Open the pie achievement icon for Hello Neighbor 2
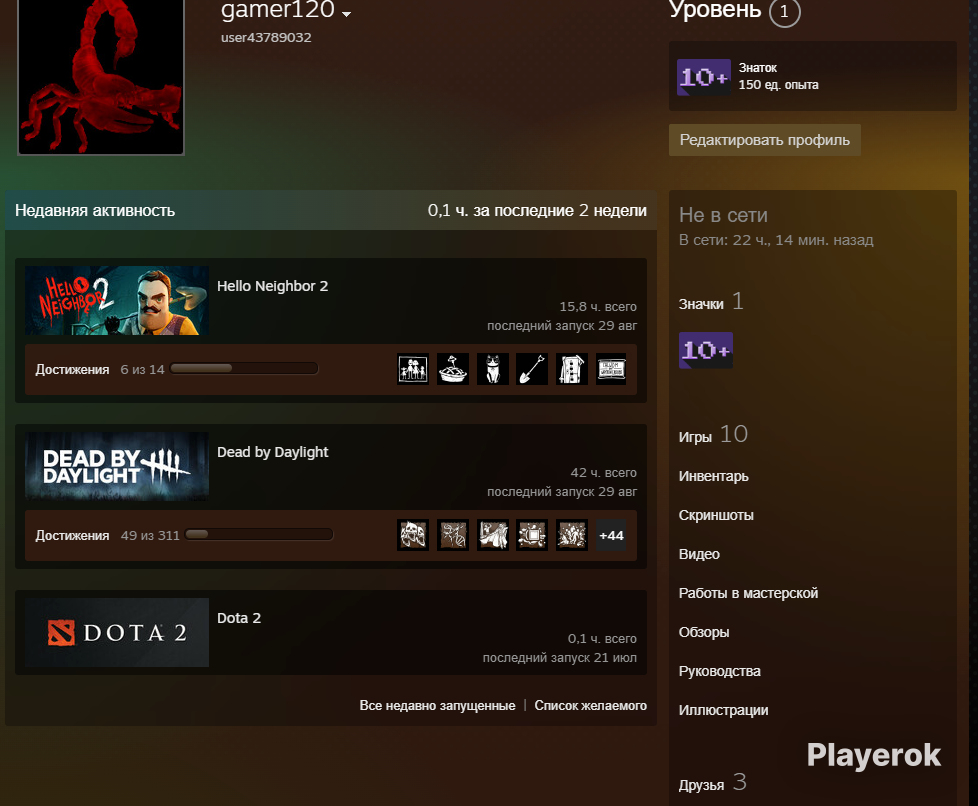The height and width of the screenshot is (806, 978). tap(453, 369)
